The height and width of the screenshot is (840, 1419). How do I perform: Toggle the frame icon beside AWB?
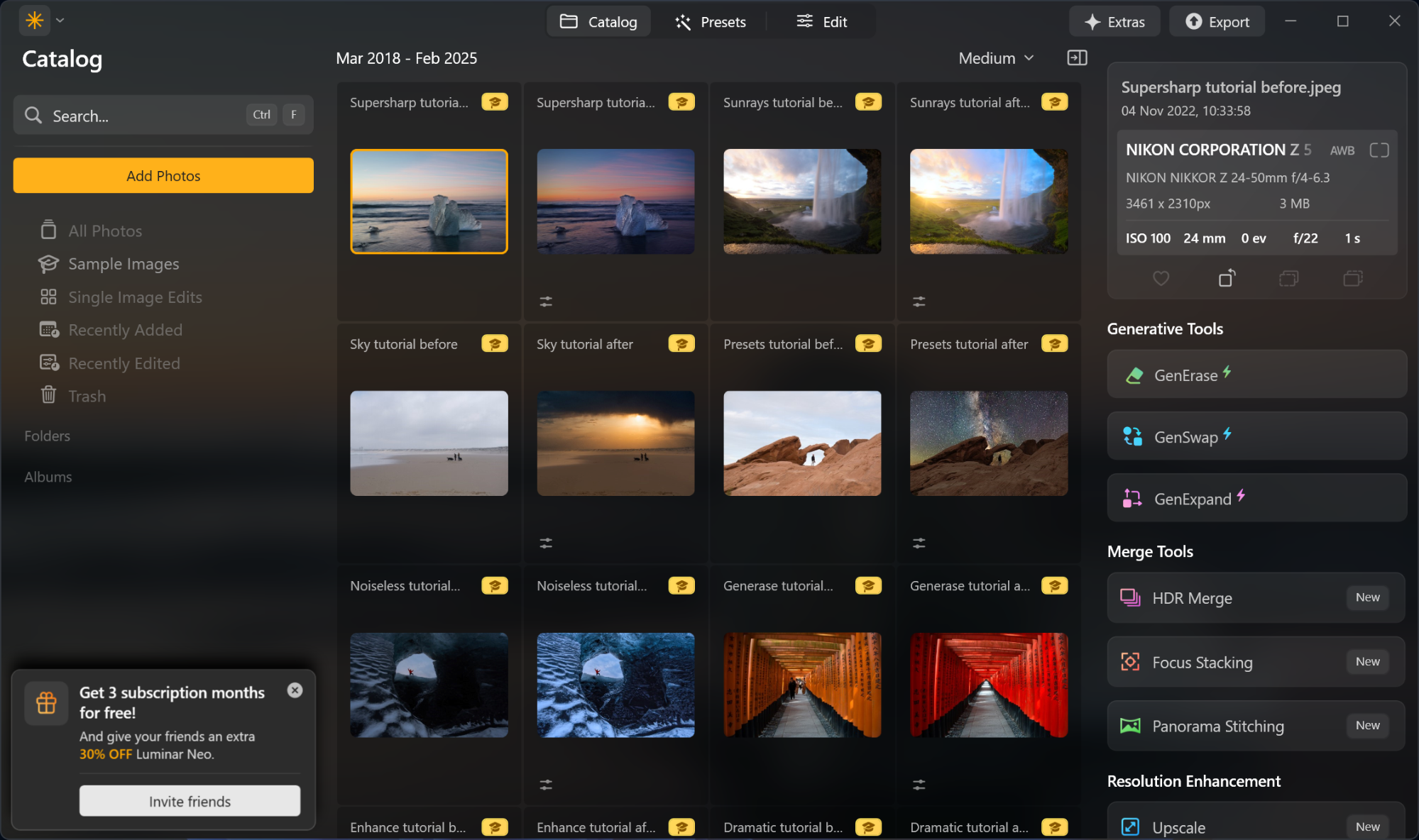pos(1379,150)
